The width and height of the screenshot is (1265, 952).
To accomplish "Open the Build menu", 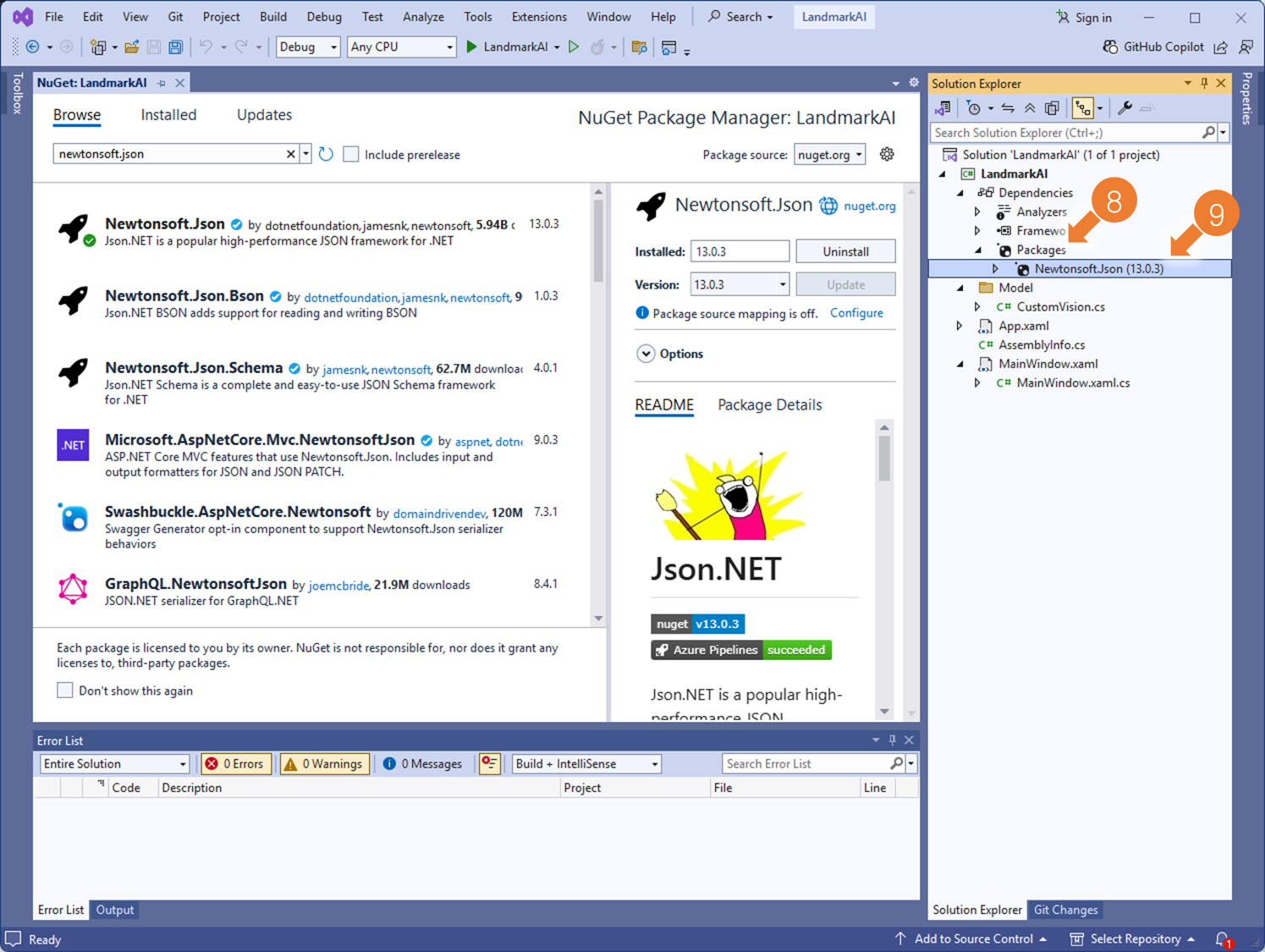I will 273,17.
